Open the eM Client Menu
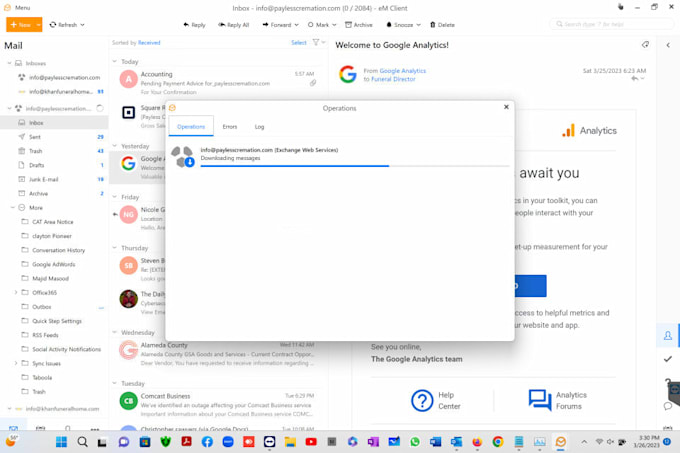Viewport: 680px width, 453px height. pos(17,8)
